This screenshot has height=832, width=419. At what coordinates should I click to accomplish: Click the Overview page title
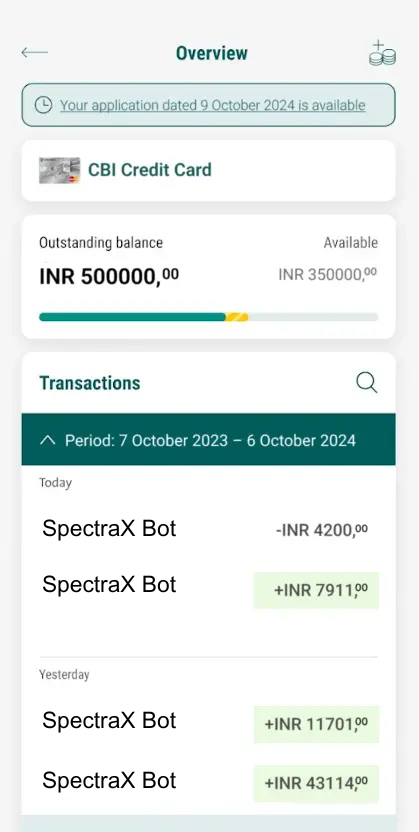pyautogui.click(x=212, y=53)
